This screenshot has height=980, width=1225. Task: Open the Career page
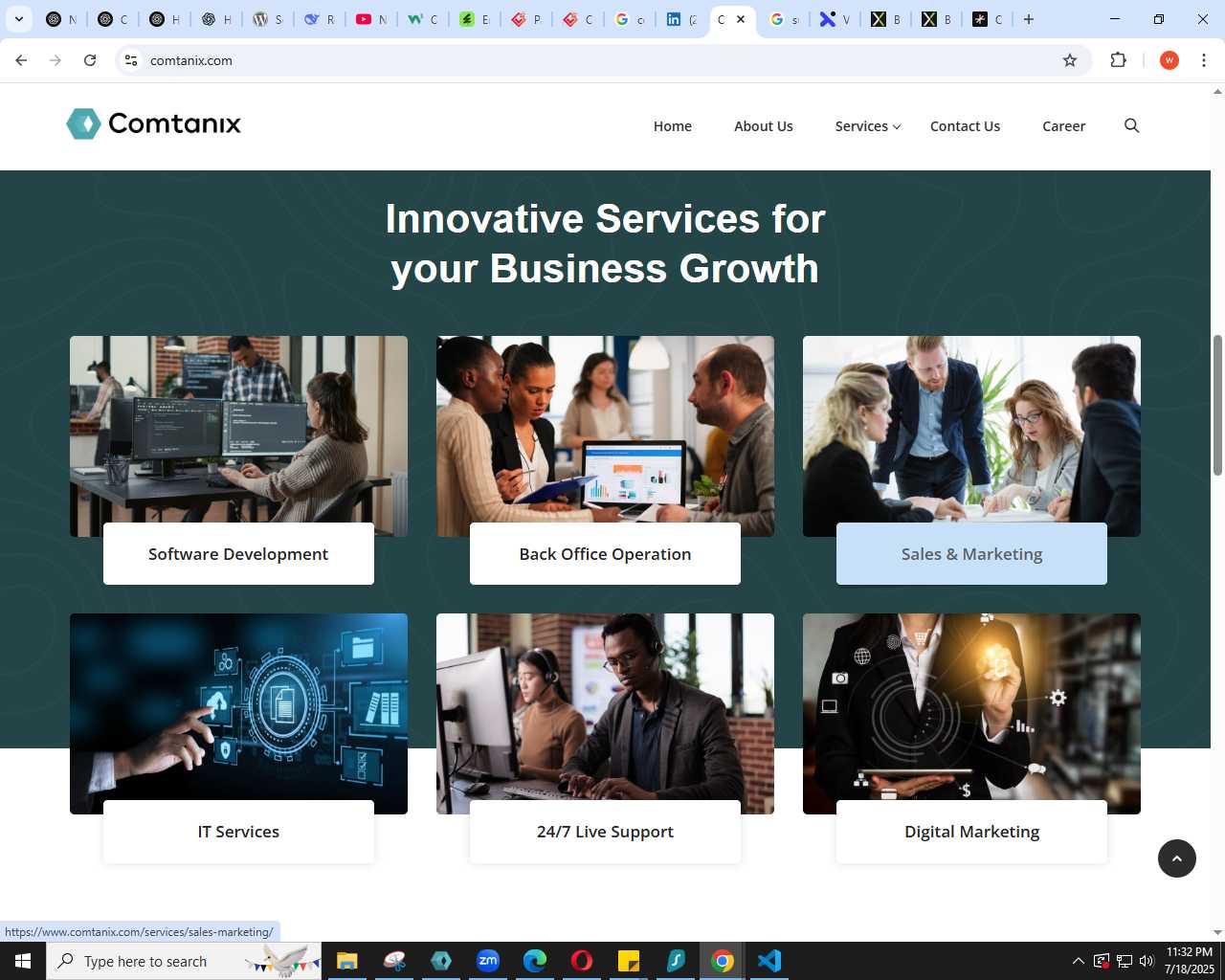click(x=1063, y=126)
